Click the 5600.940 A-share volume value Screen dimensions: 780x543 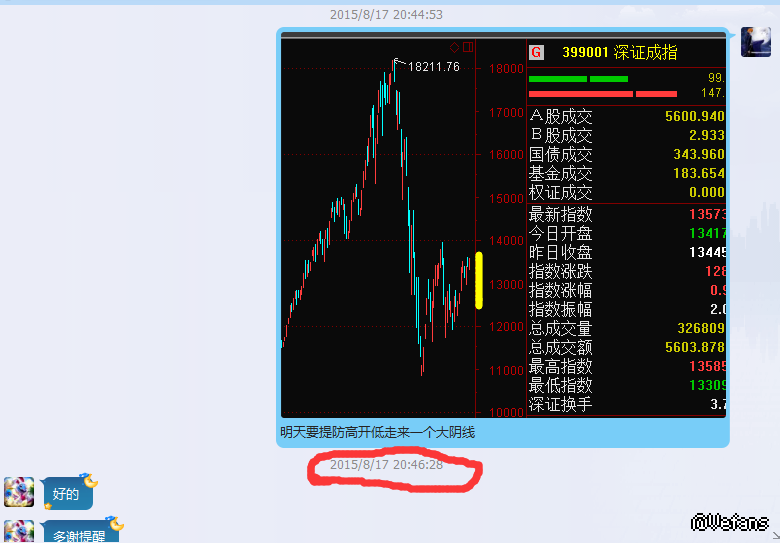(x=695, y=116)
